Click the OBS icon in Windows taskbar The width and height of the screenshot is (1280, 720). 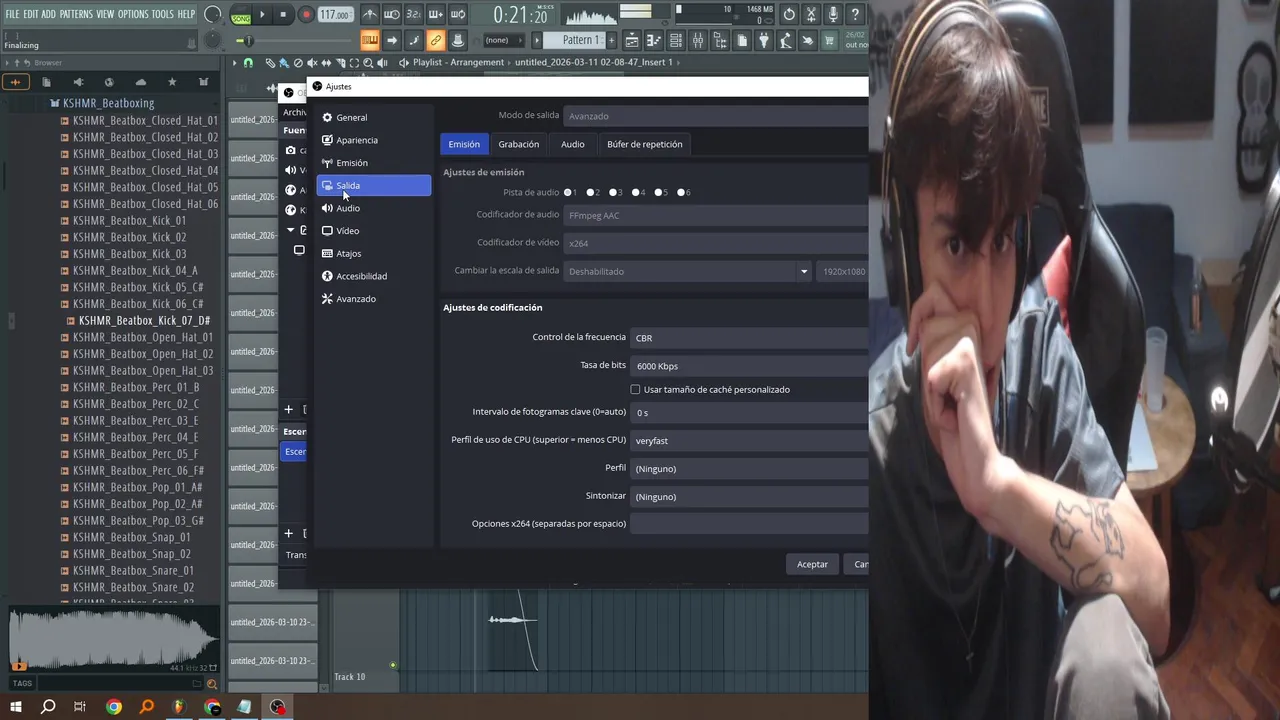tap(277, 707)
